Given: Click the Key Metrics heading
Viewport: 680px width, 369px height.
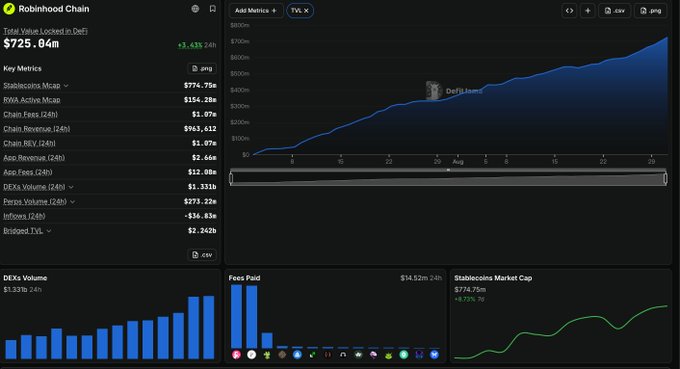Looking at the screenshot, I should pyautogui.click(x=23, y=69).
